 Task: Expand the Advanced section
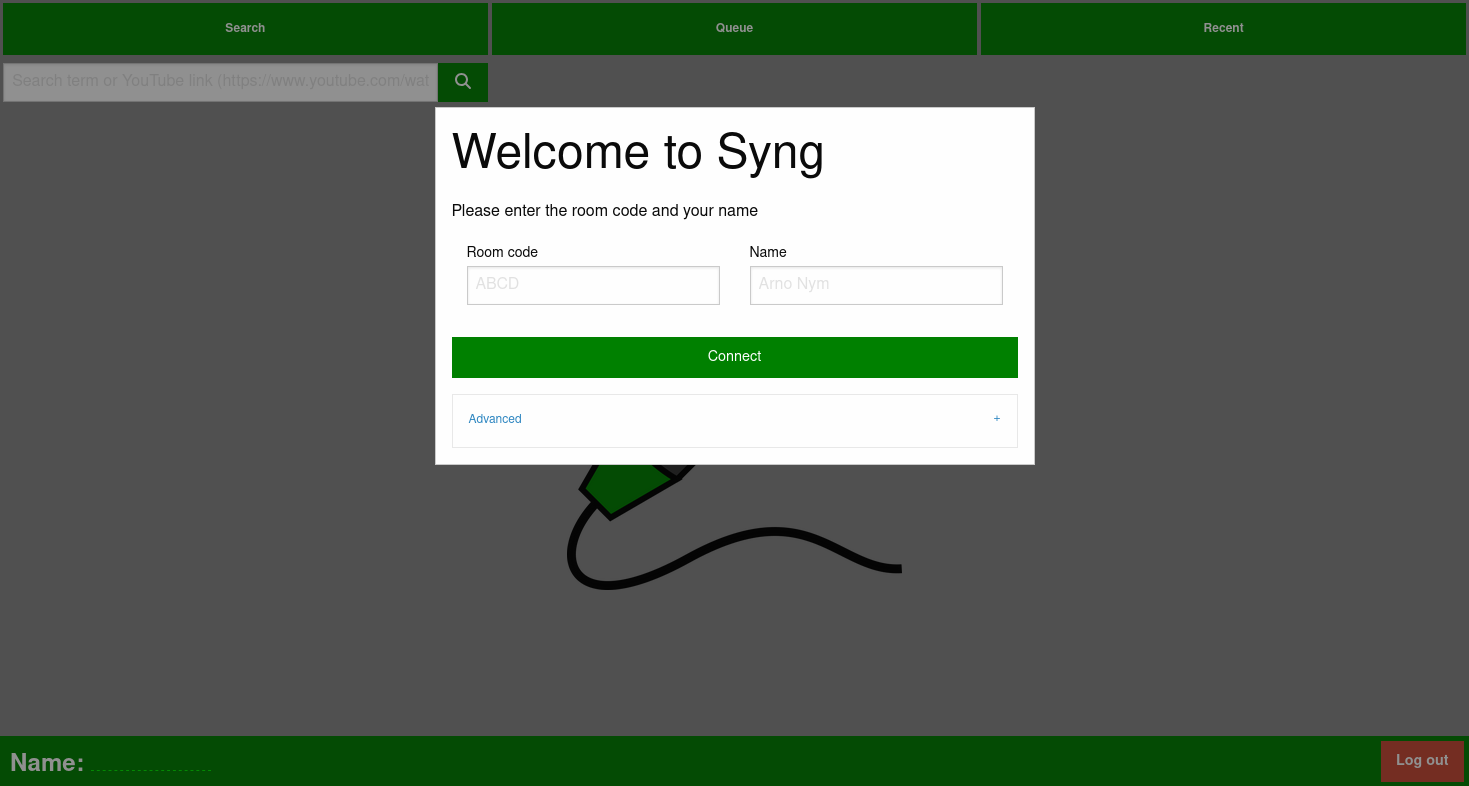[495, 419]
